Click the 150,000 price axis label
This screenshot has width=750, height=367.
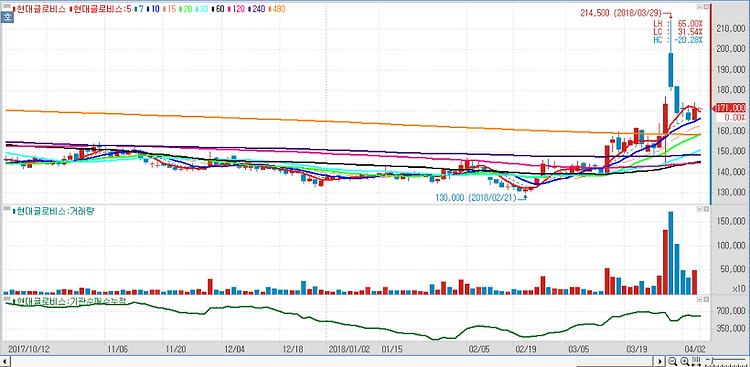coord(731,151)
